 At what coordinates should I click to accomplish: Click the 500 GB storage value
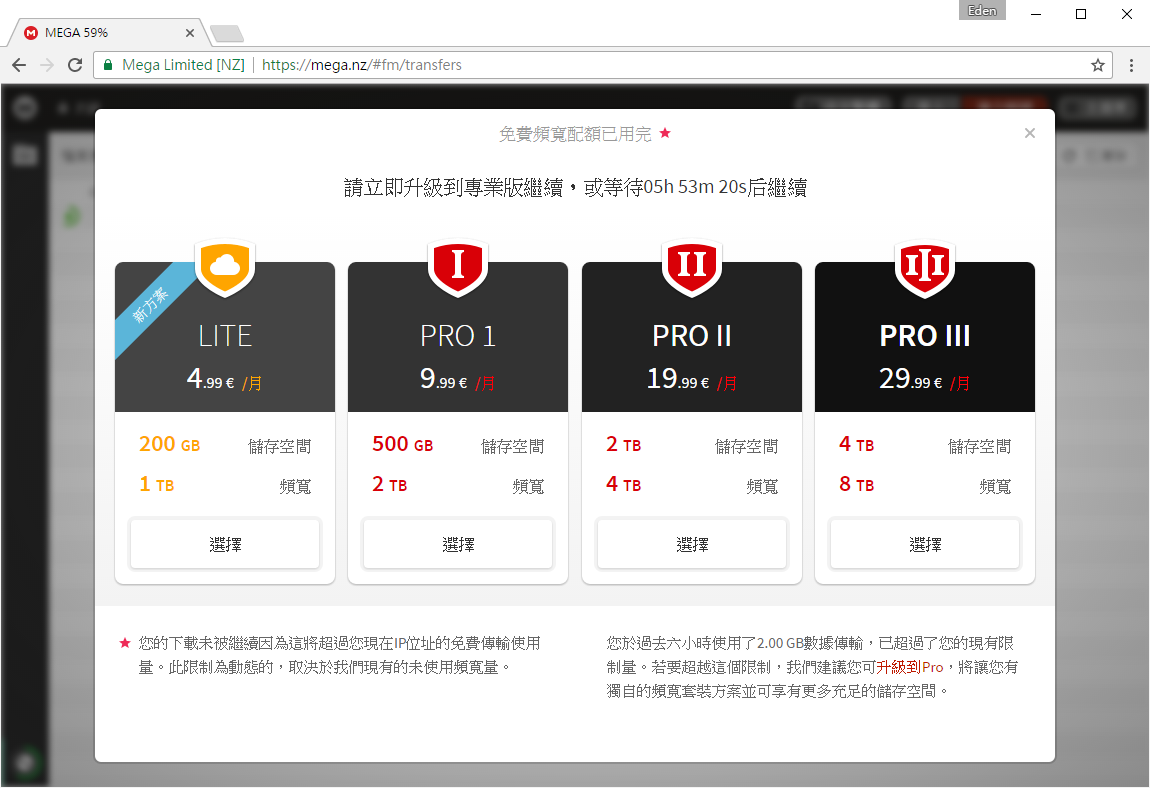click(x=403, y=445)
